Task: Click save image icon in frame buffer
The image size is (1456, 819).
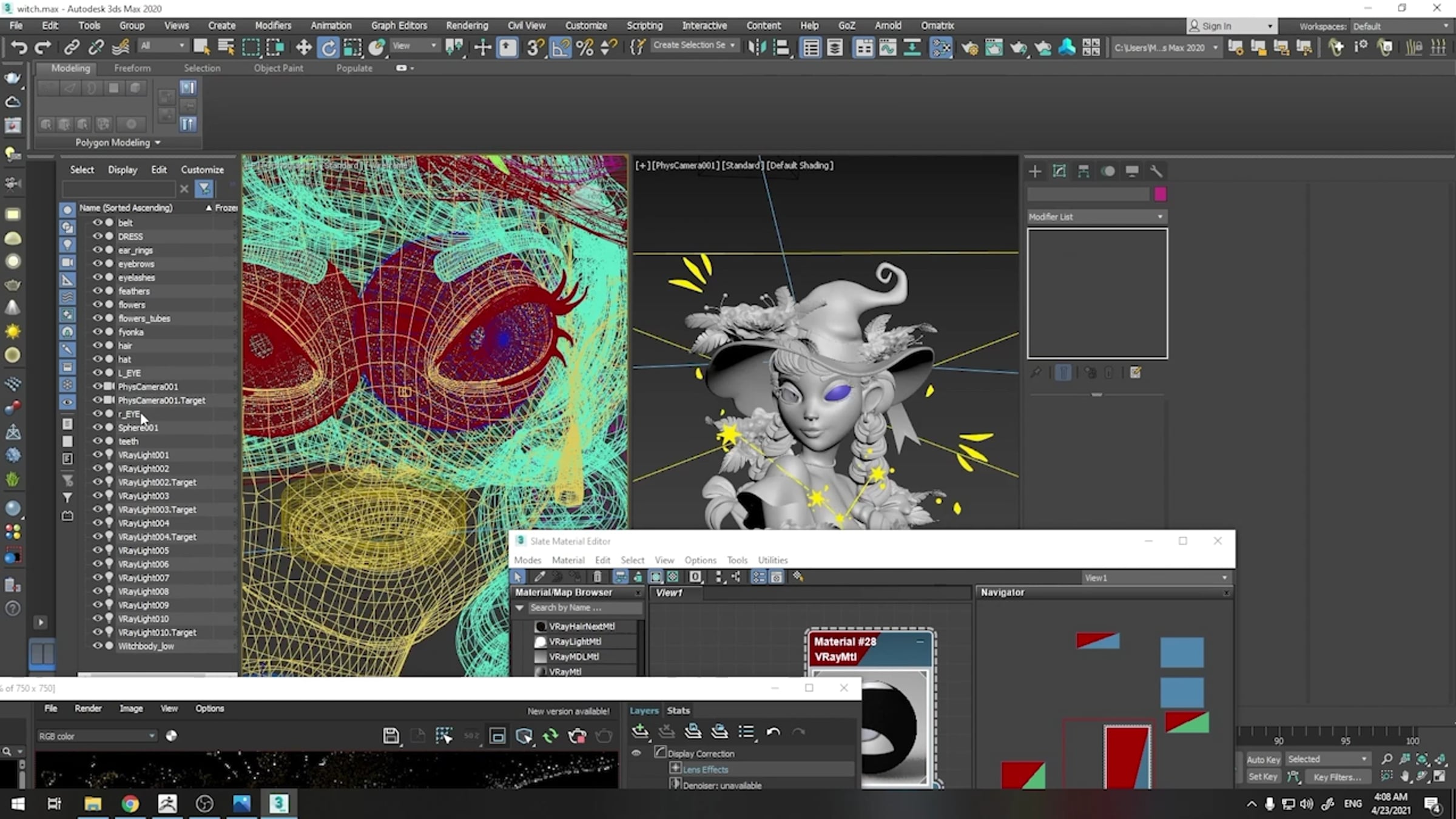Action: pos(391,736)
